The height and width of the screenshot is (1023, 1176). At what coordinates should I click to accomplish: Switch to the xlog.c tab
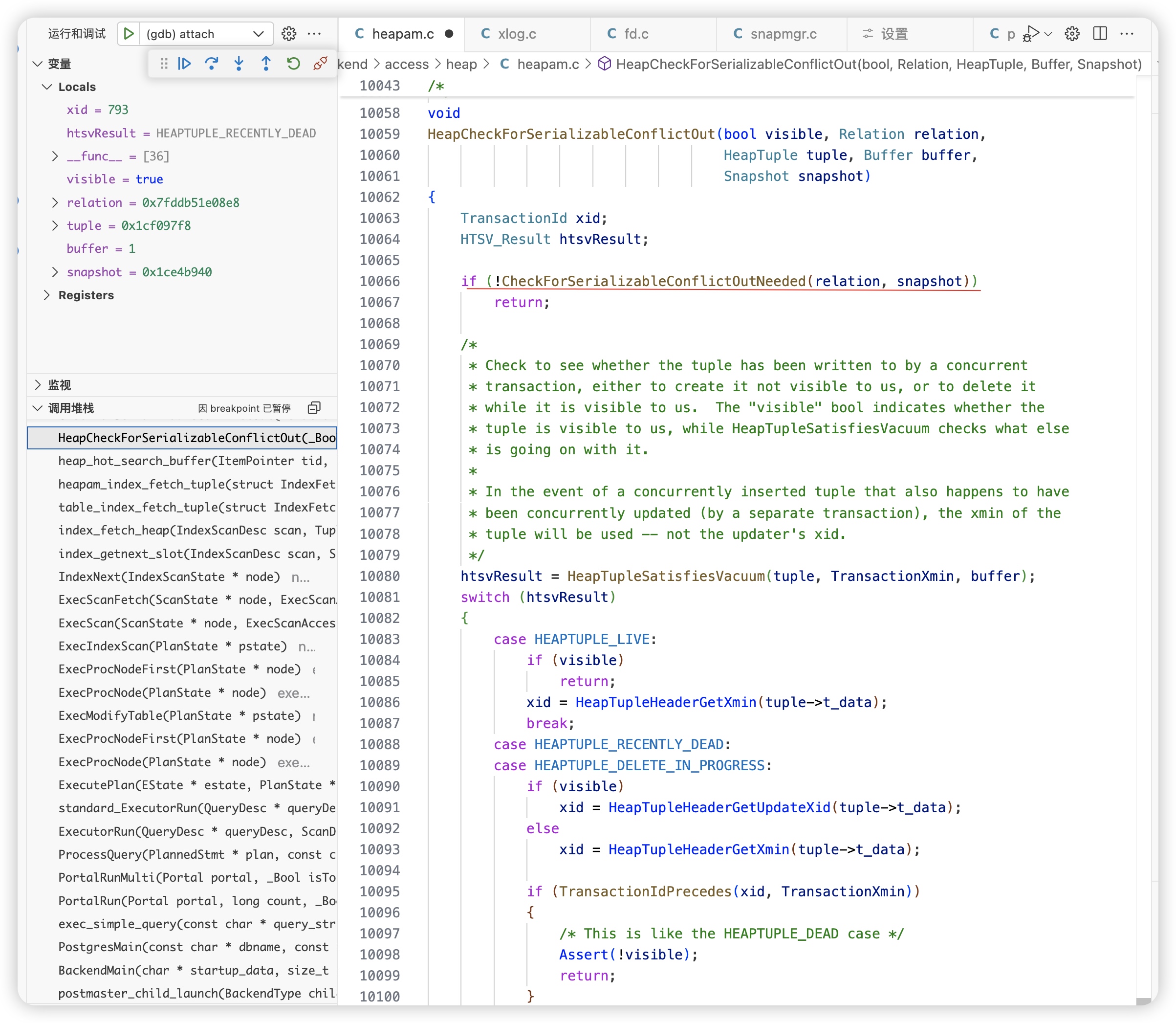[x=516, y=34]
